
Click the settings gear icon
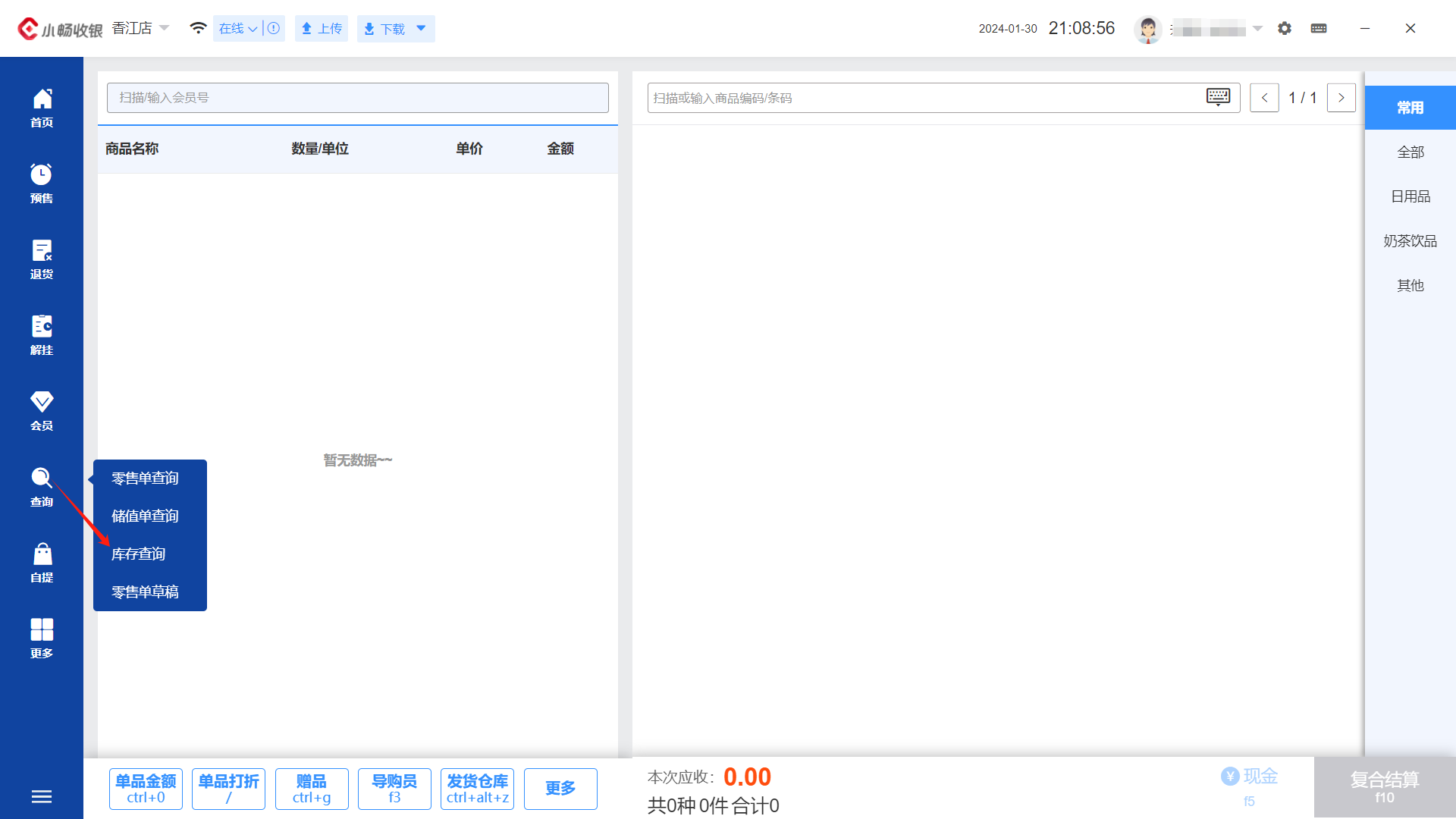click(x=1284, y=28)
